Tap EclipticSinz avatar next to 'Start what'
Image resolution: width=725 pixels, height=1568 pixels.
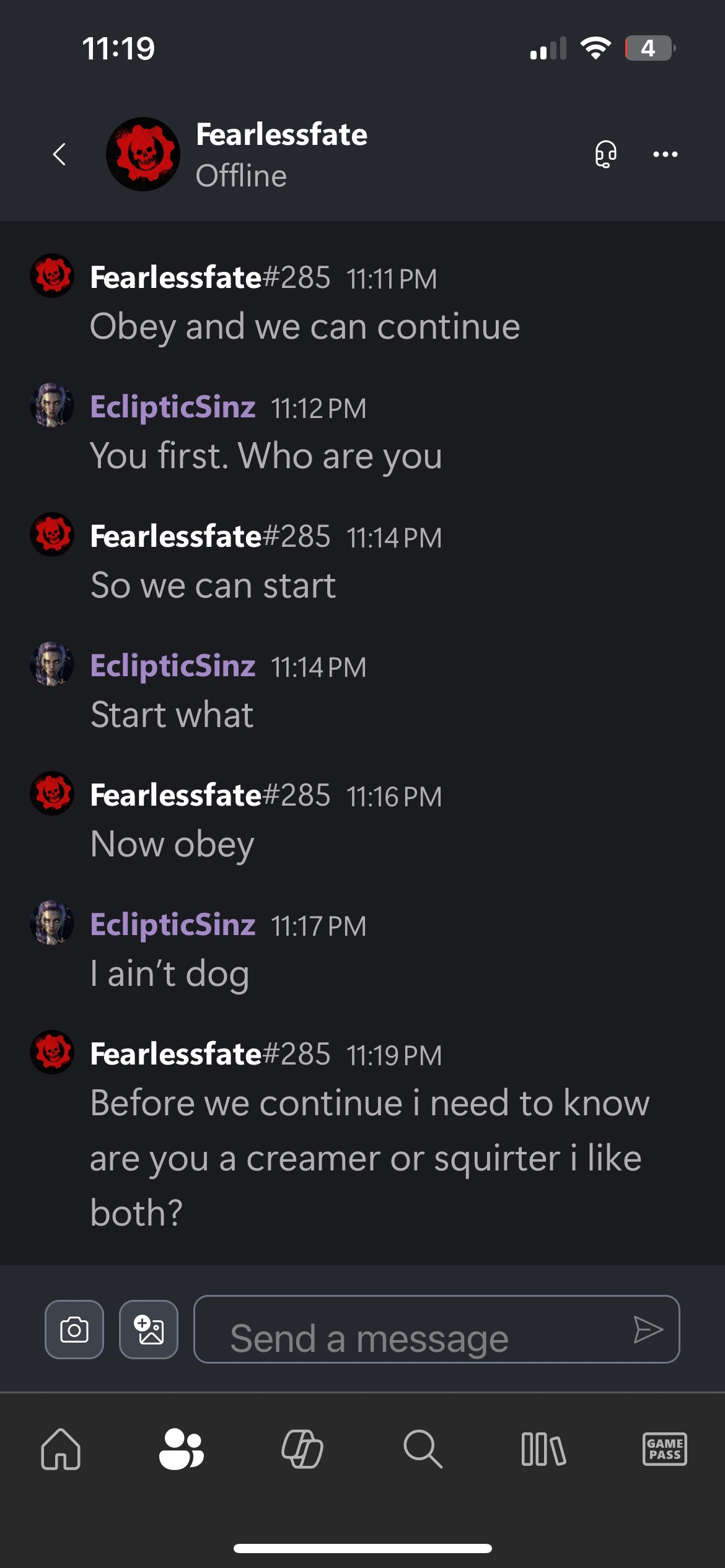tap(52, 664)
